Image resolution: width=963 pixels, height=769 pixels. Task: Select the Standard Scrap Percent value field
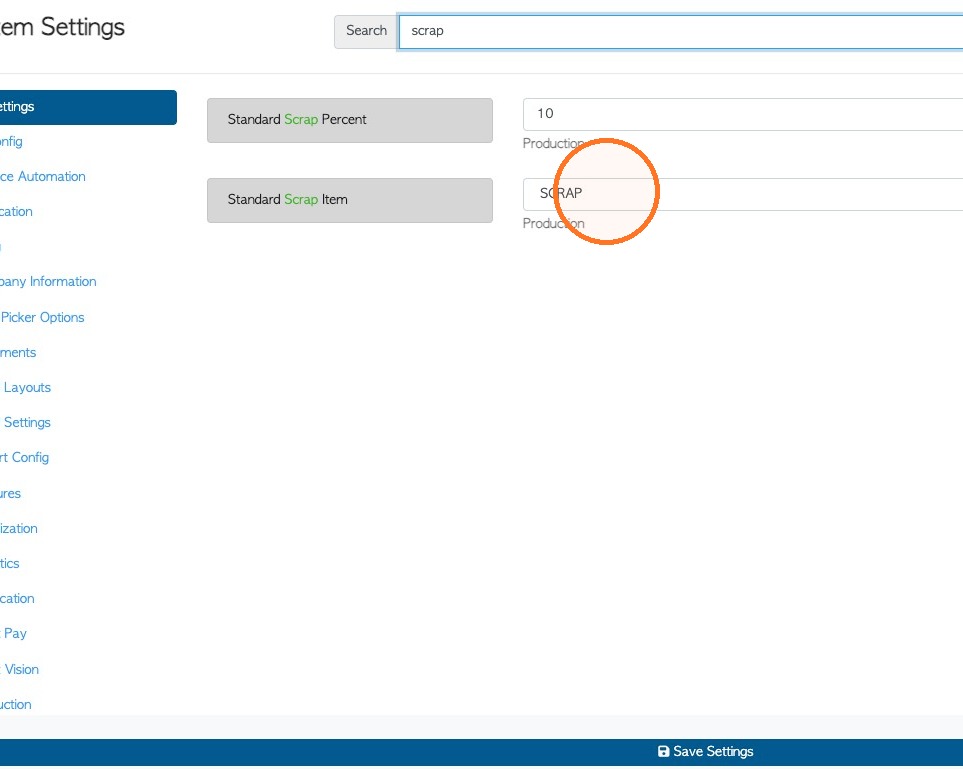743,114
